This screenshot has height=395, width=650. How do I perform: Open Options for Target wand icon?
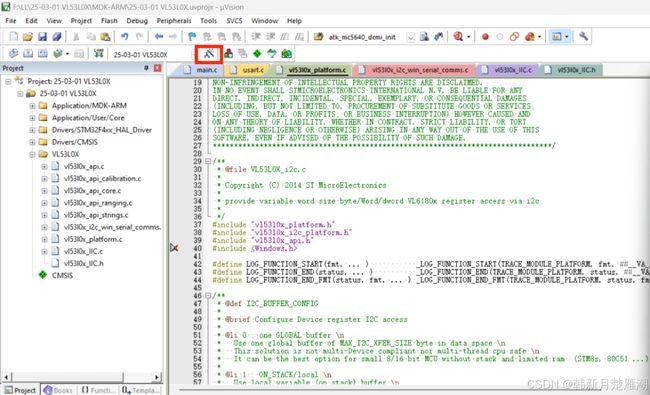click(x=209, y=54)
